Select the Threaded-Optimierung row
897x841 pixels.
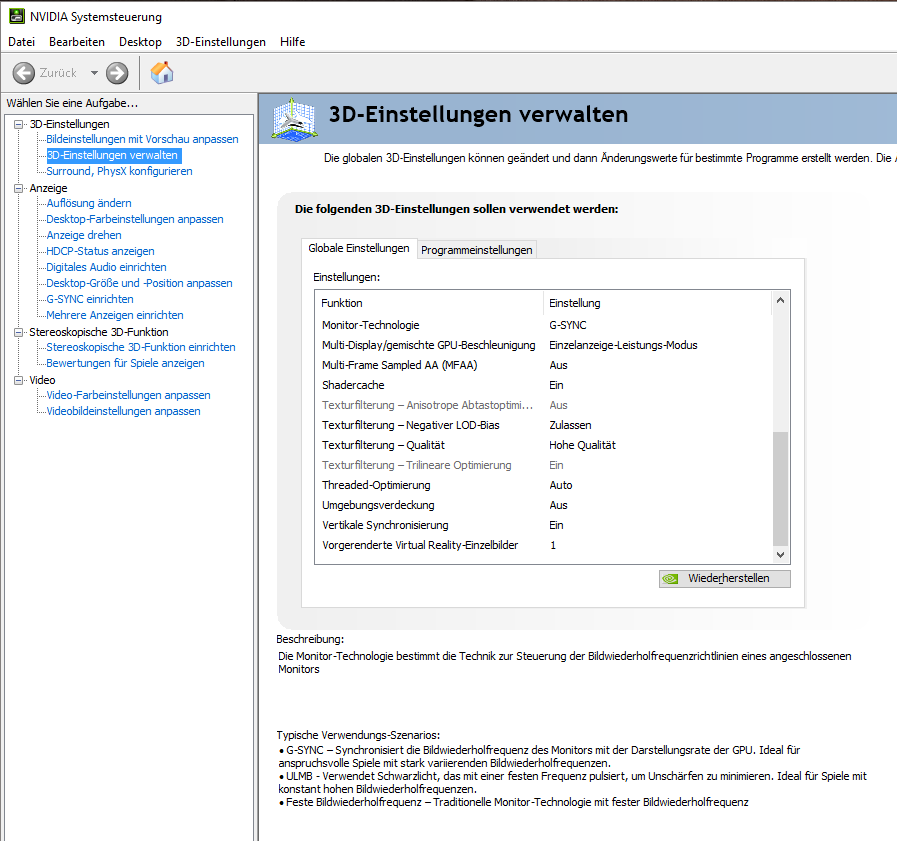point(543,485)
